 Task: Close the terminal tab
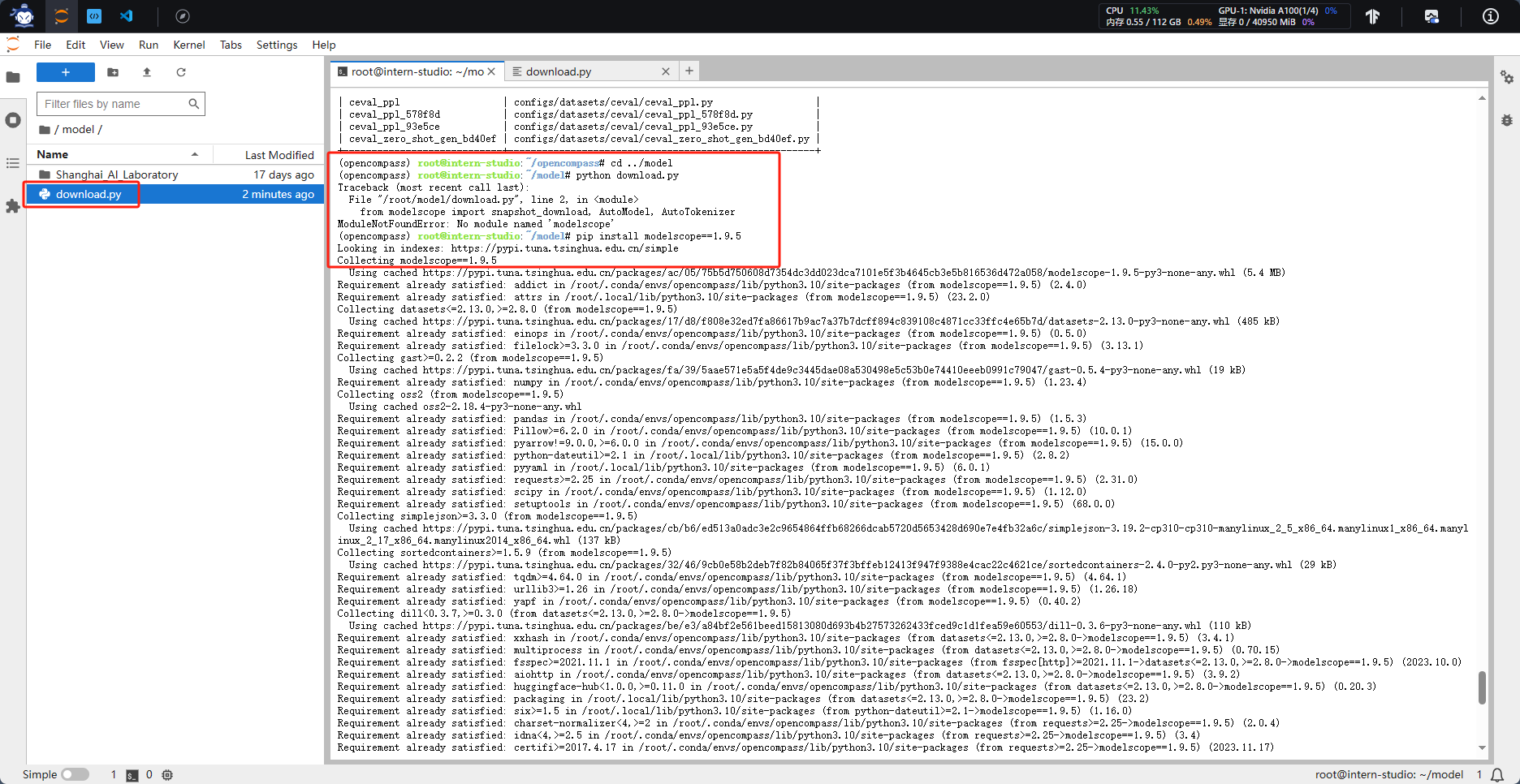491,71
